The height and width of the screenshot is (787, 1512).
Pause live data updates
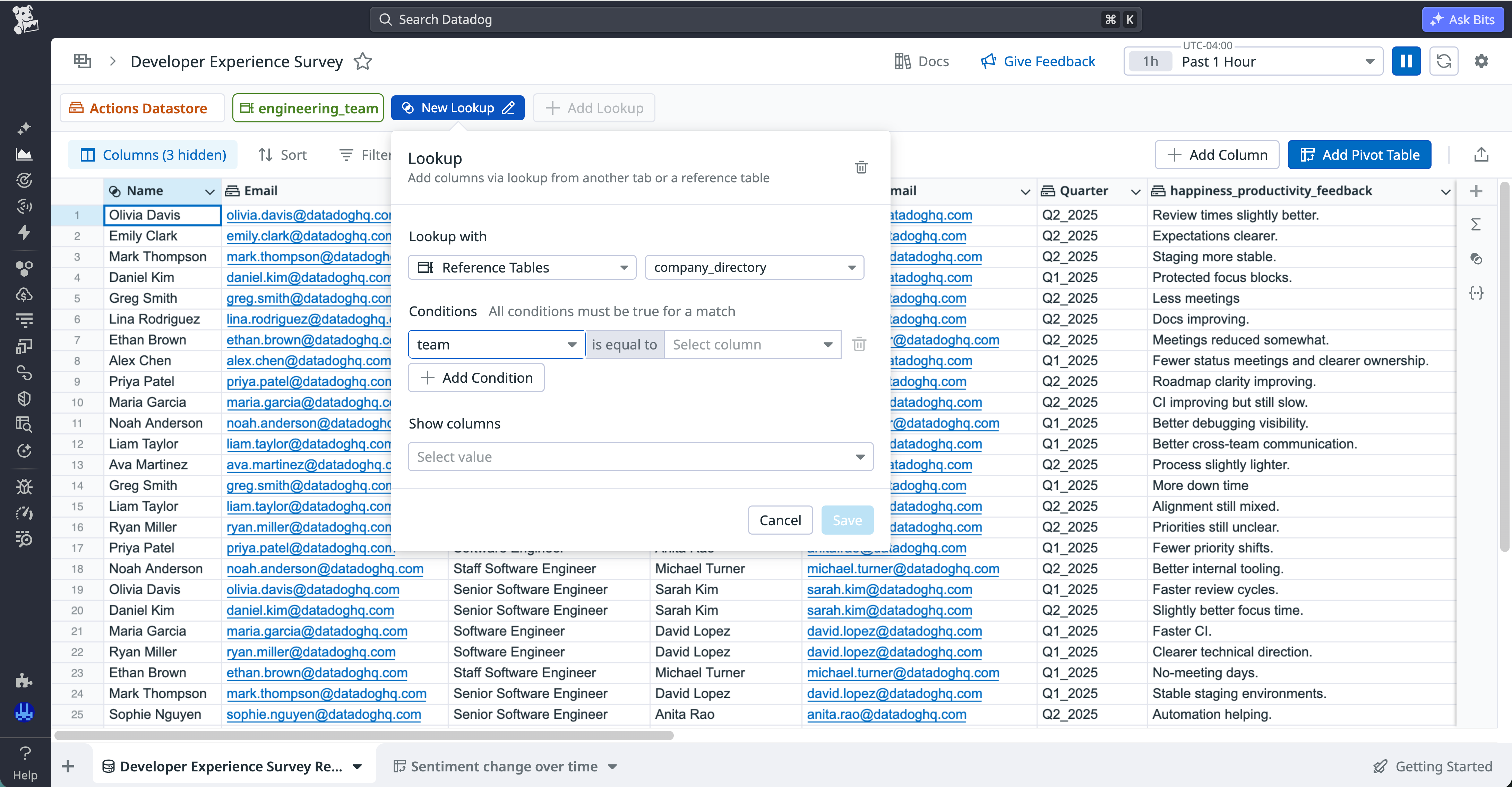click(1406, 62)
